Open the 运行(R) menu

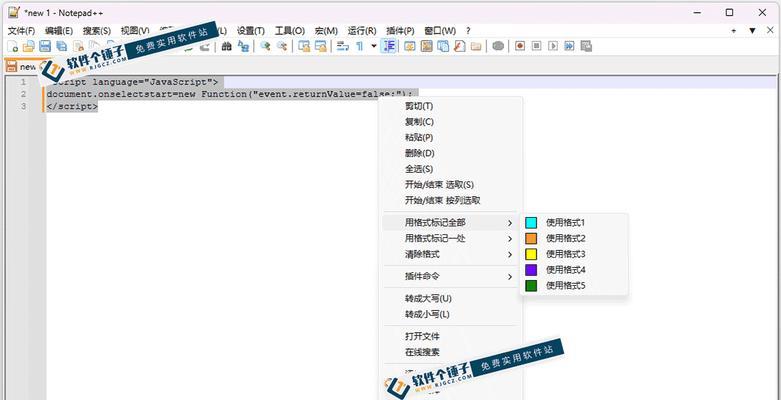pos(362,30)
